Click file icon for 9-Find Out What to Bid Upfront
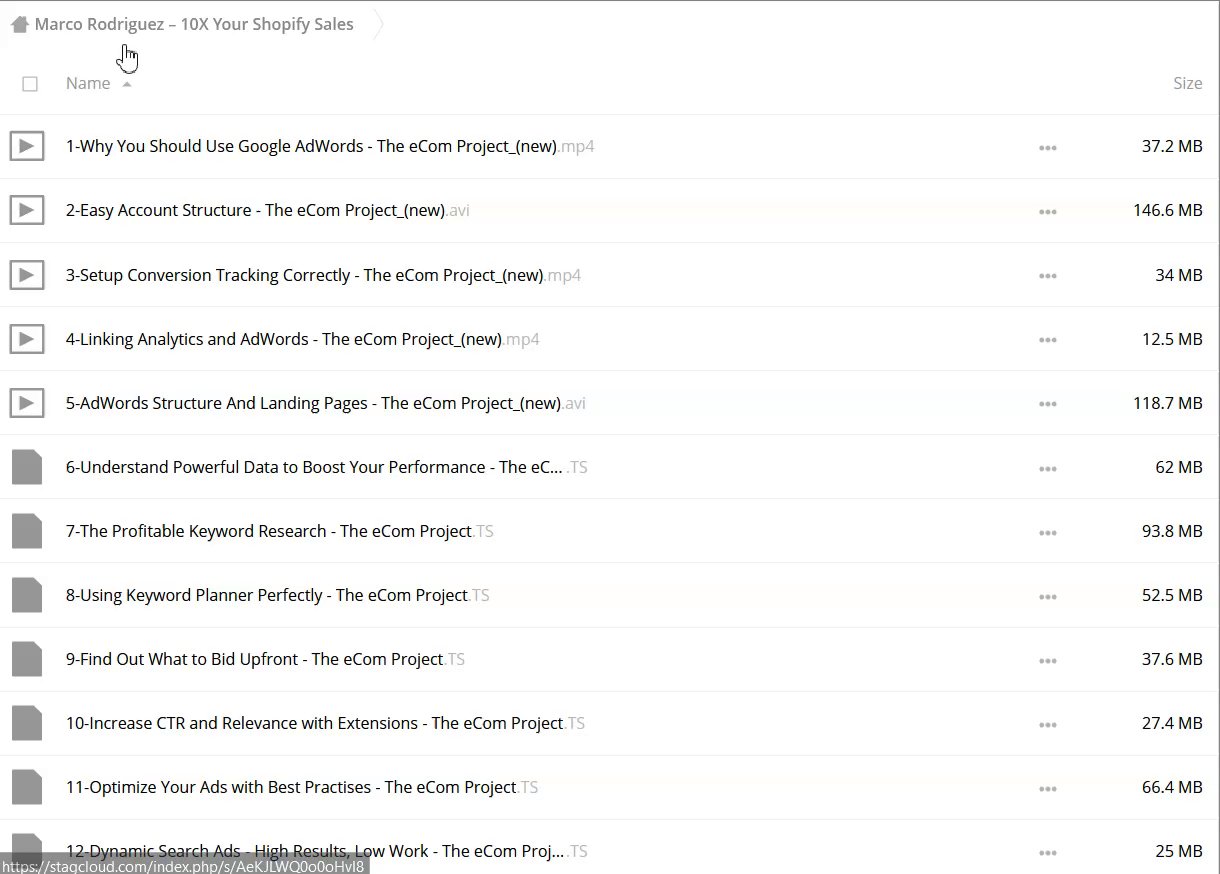 pyautogui.click(x=27, y=659)
